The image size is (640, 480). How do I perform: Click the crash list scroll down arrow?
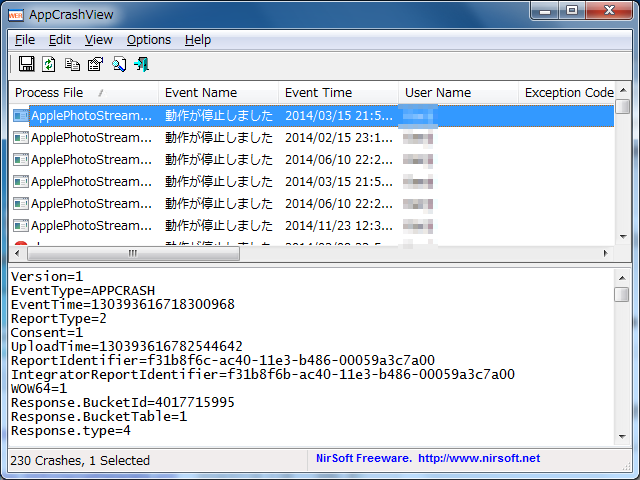(x=623, y=237)
